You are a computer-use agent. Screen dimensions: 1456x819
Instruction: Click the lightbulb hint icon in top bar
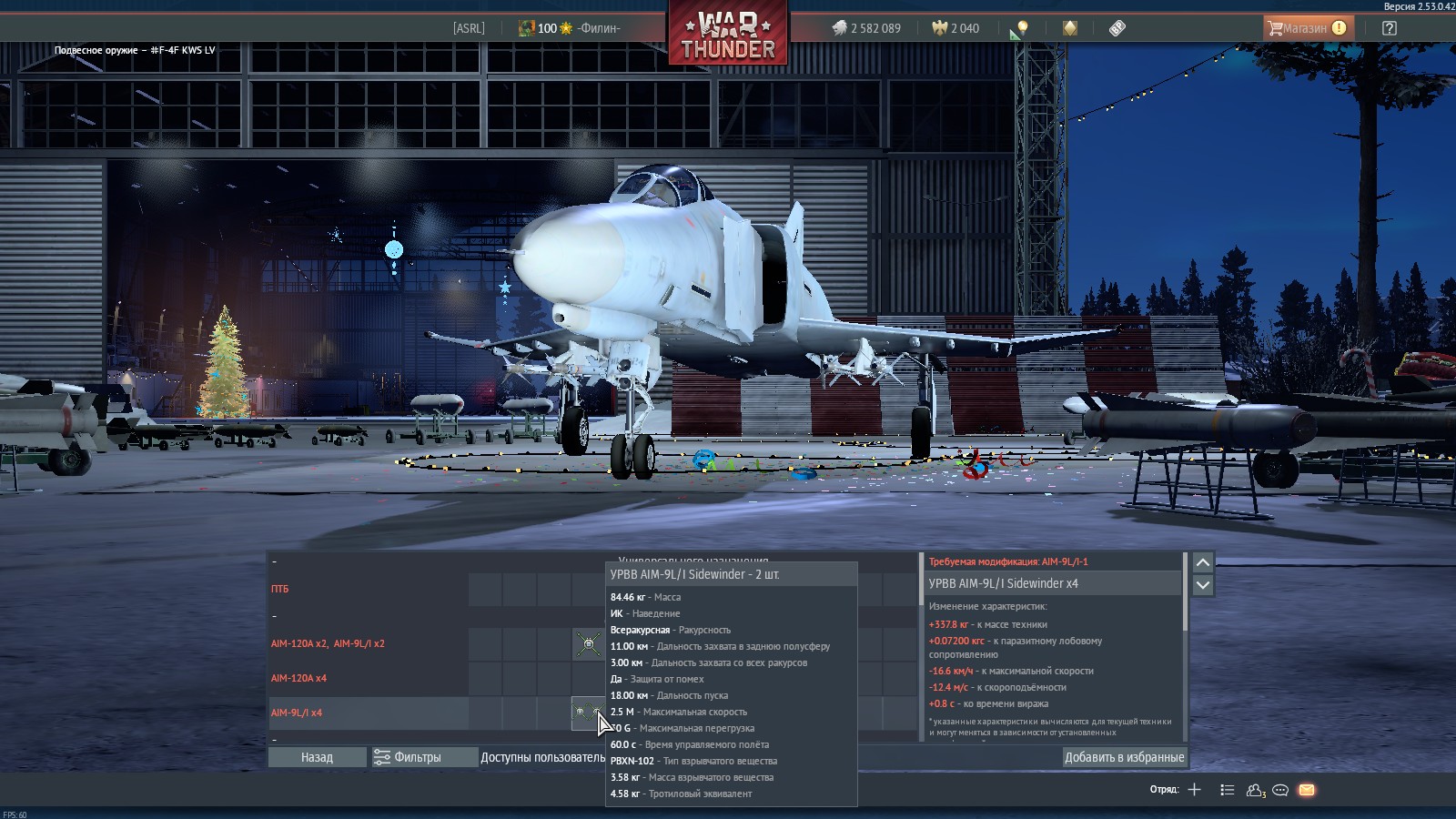[1022, 28]
